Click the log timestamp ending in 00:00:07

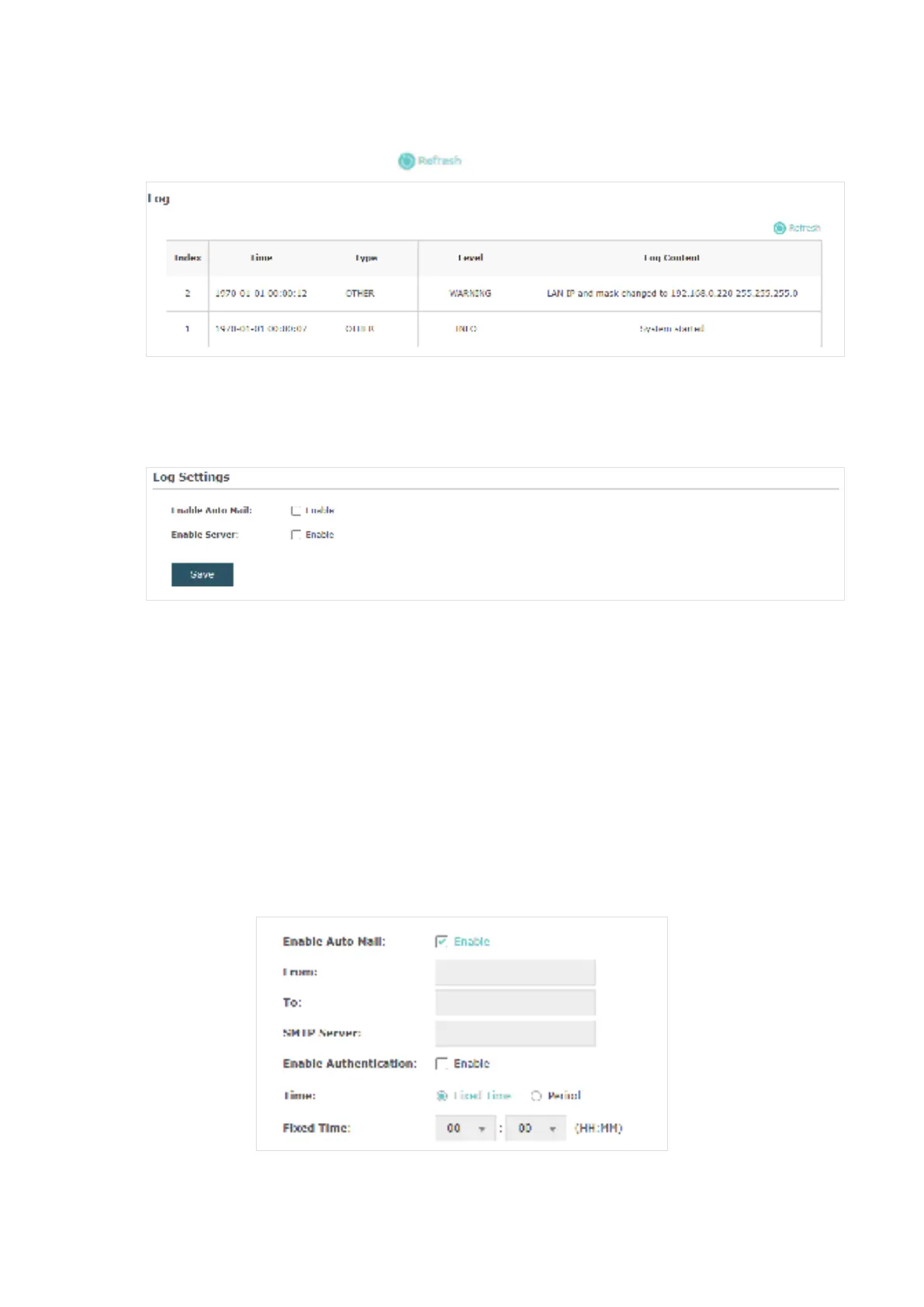coord(261,329)
